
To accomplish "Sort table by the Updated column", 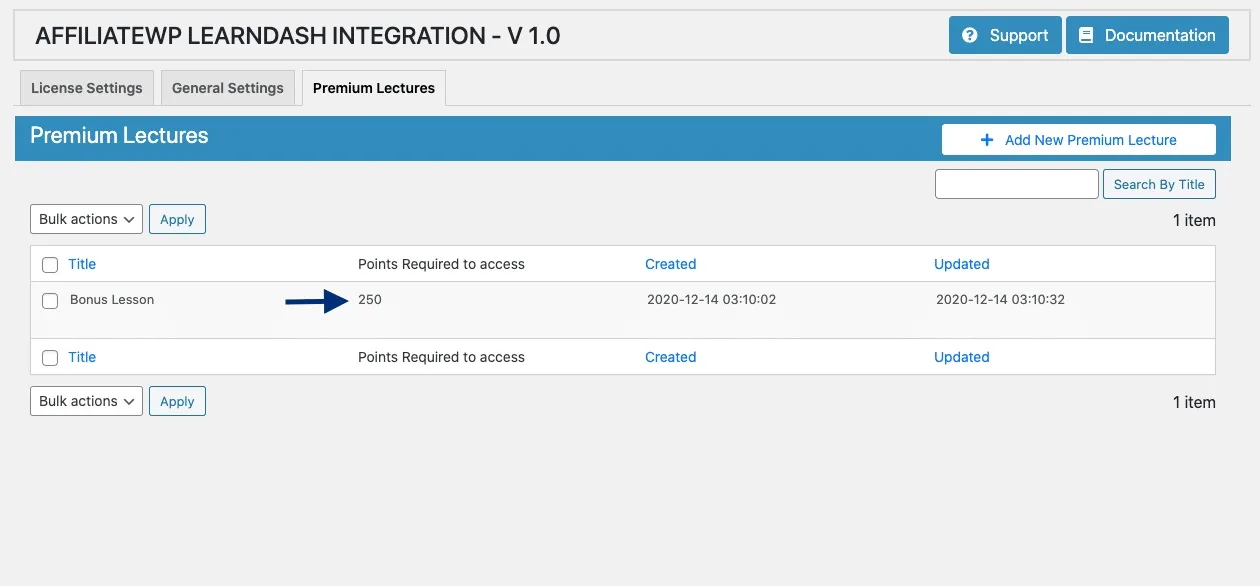I will (961, 264).
